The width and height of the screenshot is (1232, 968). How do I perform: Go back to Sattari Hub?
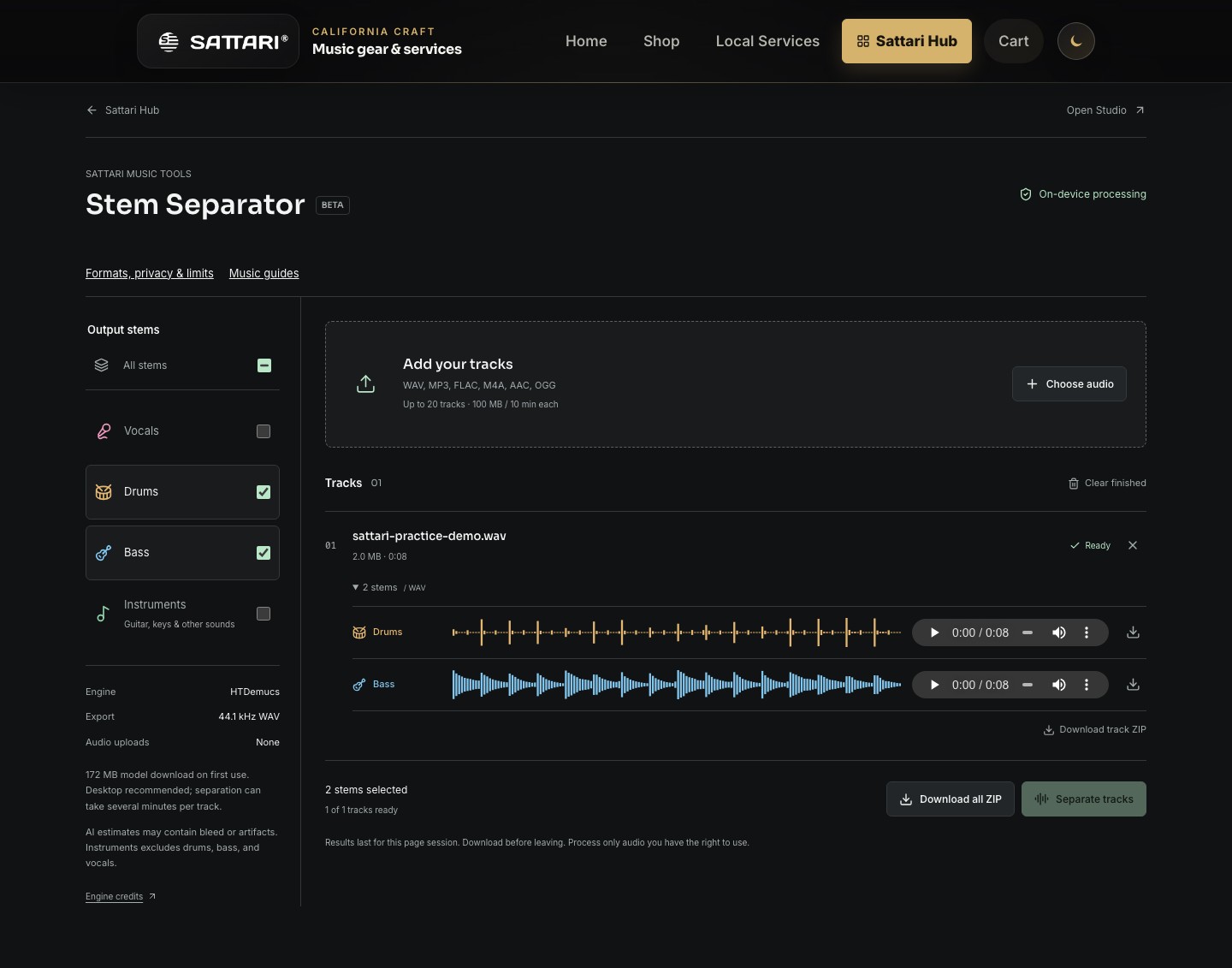(x=123, y=110)
